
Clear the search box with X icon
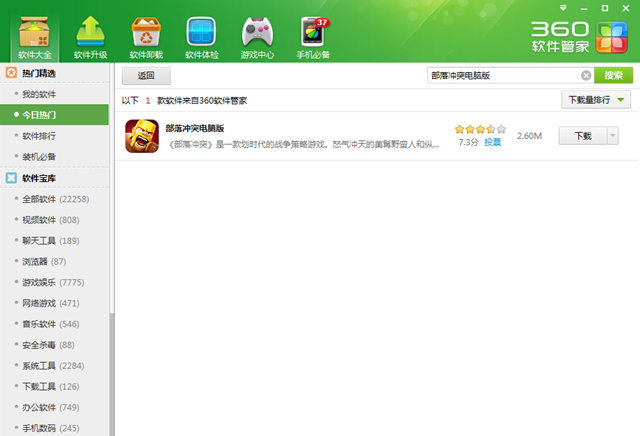tap(586, 76)
